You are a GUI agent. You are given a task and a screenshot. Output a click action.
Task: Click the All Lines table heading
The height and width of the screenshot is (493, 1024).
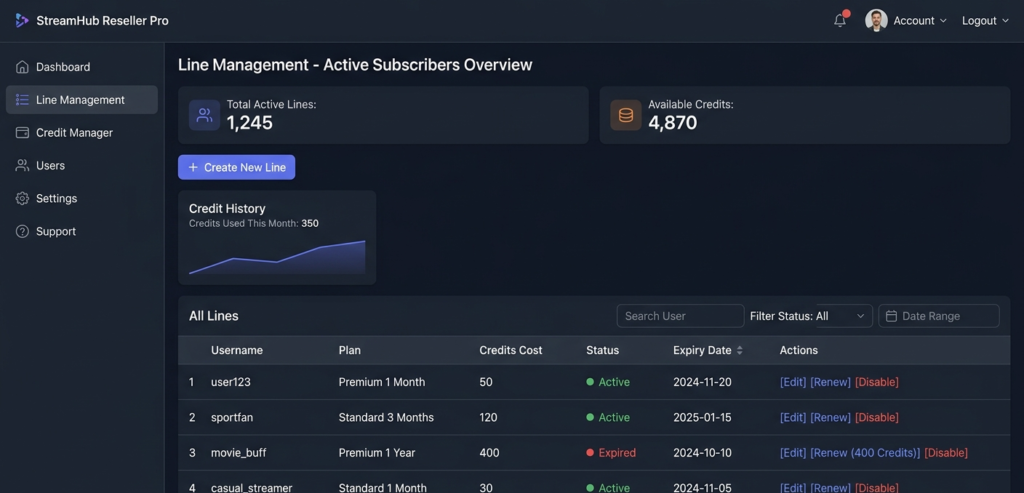(x=214, y=316)
